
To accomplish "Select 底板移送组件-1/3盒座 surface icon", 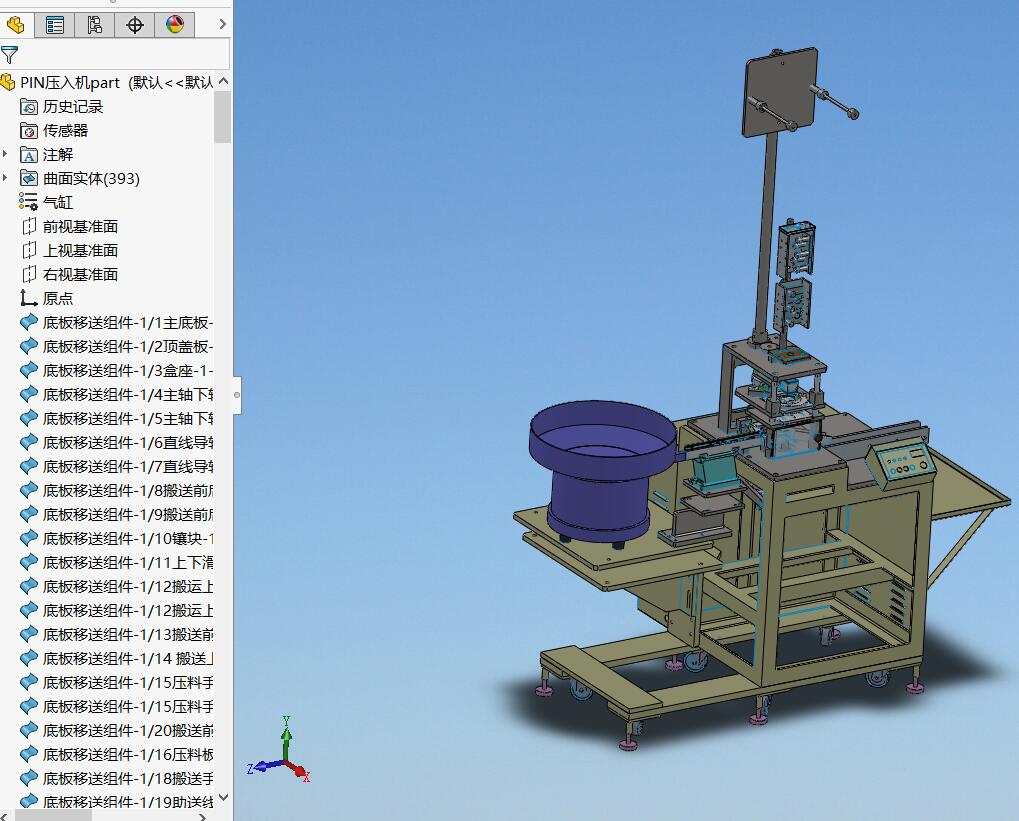I will (29, 371).
